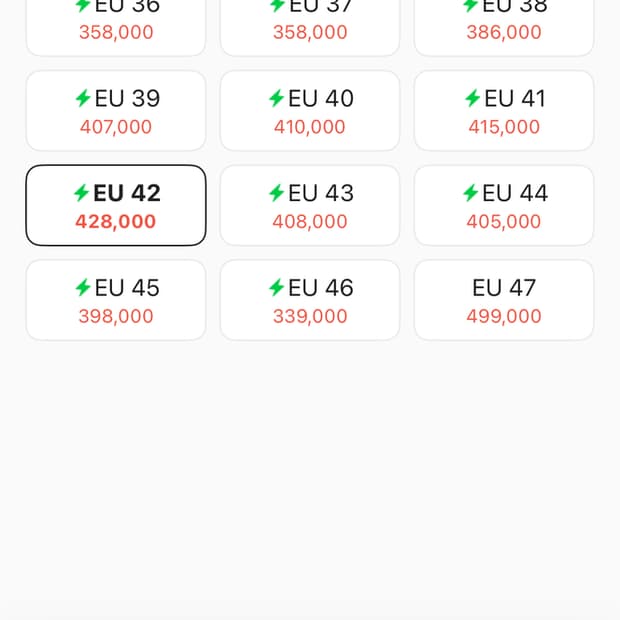Click the green lightning bolt beside EU 43
This screenshot has width=620, height=620.
(x=276, y=193)
